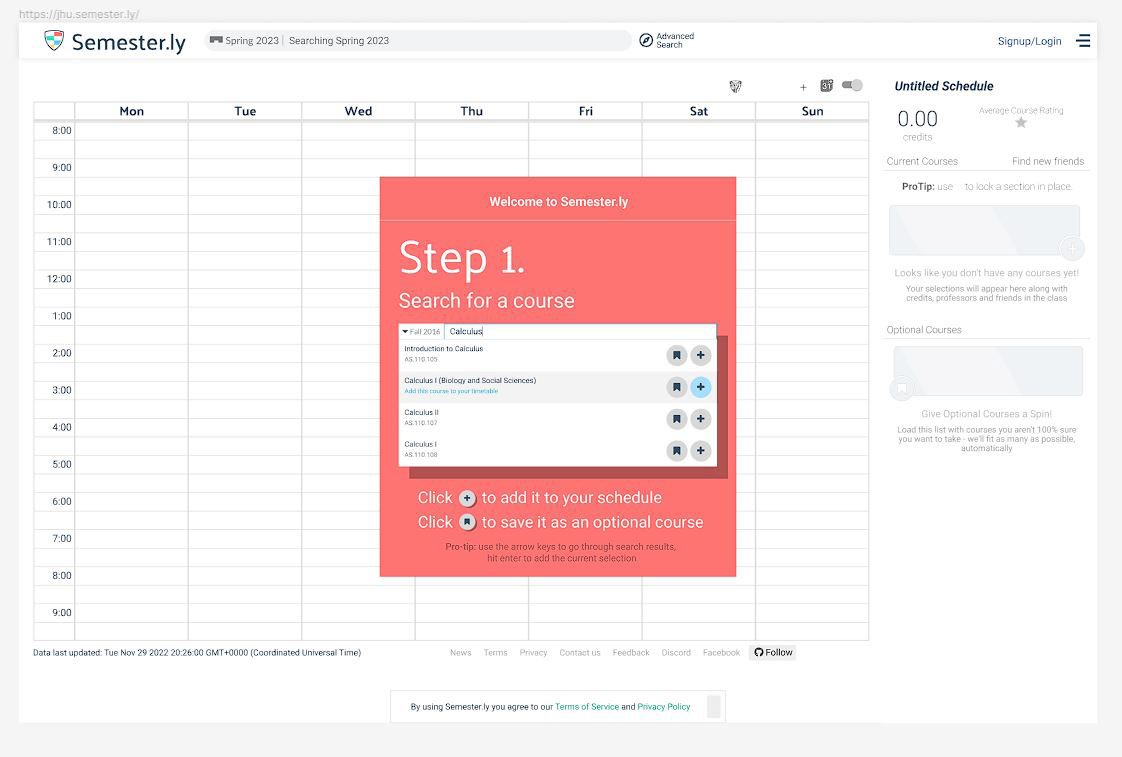Open the Feedback footer link

click(x=631, y=653)
